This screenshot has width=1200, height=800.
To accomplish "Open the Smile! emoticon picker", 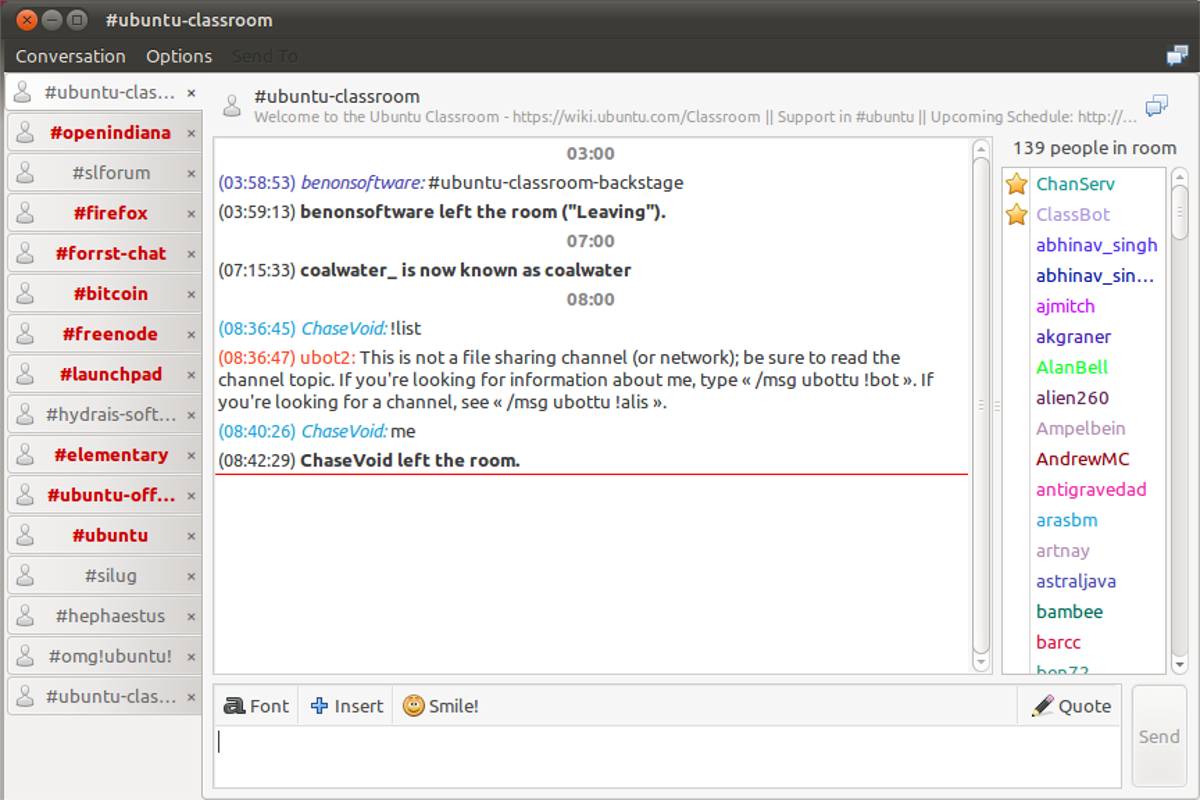I will pos(413,705).
